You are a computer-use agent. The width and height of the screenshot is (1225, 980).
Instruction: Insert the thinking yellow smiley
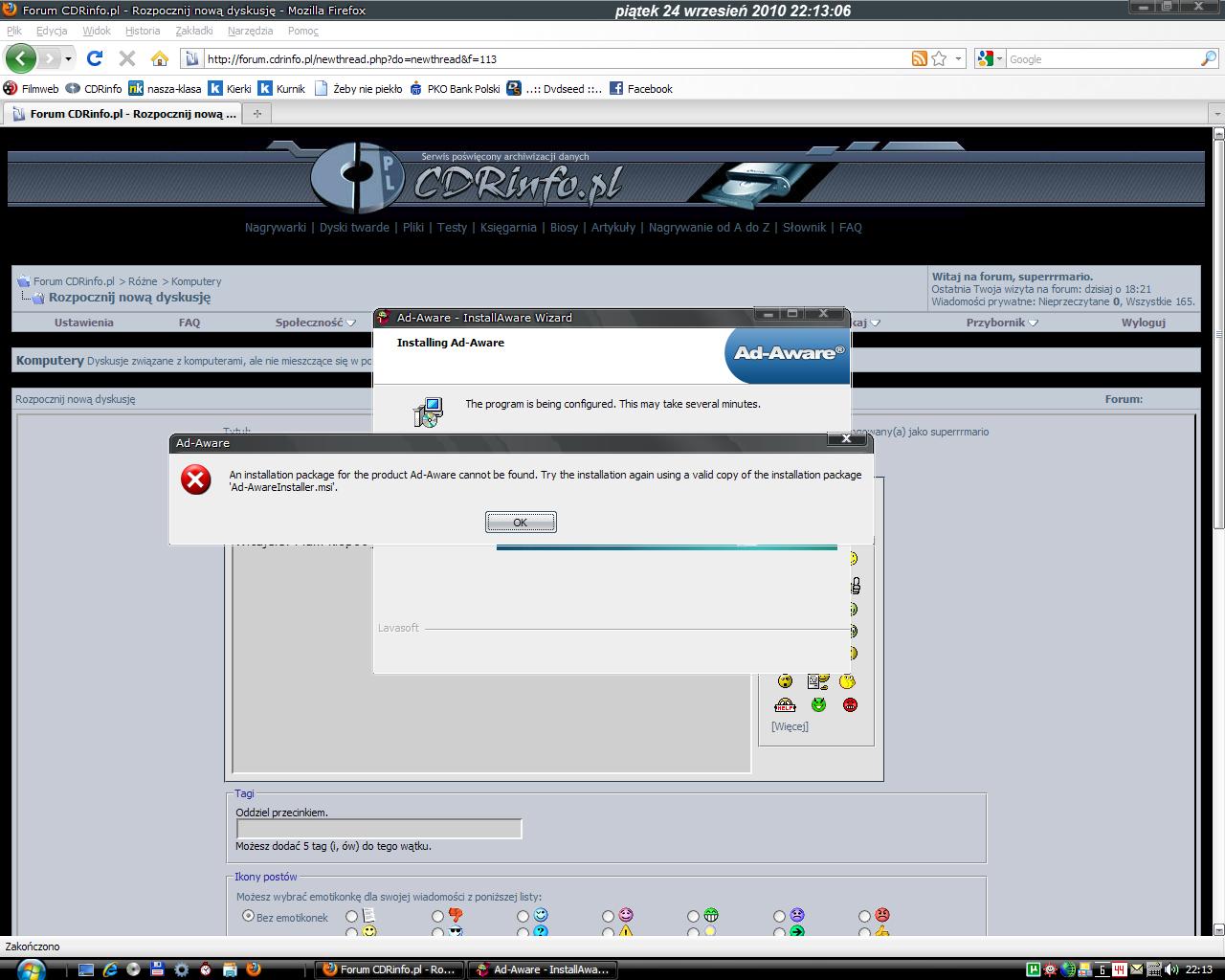coord(847,681)
